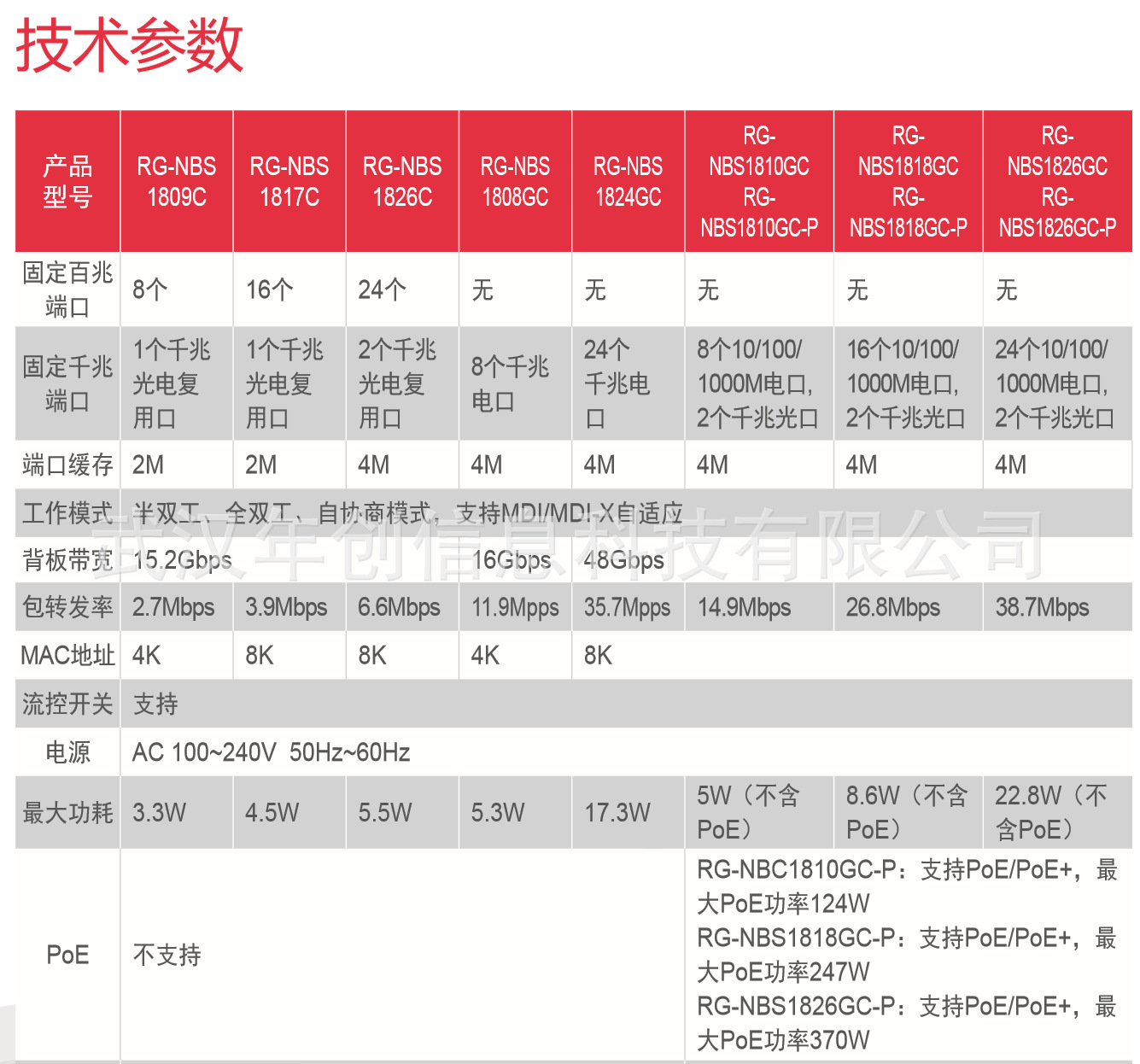
Task: Select the RG-NBS1810GC / RG-NBS1810GC-P header
Action: (759, 181)
